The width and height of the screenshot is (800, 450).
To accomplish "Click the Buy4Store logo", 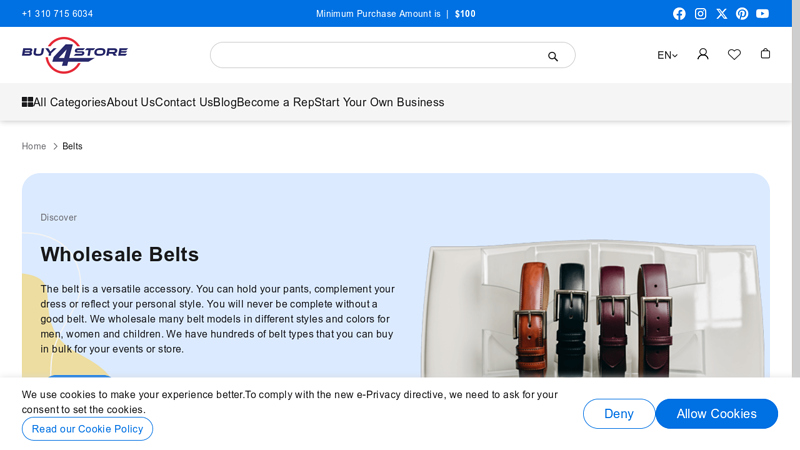I will click(x=75, y=54).
